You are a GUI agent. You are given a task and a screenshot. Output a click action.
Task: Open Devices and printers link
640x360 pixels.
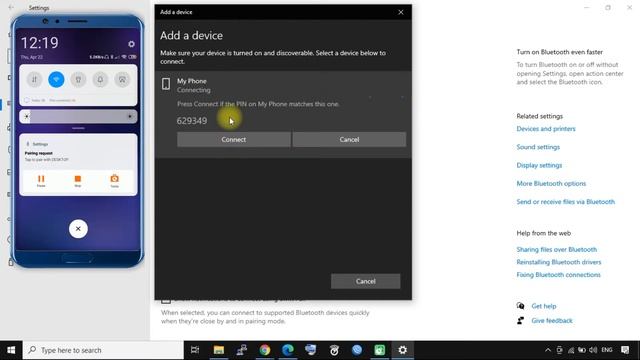coord(546,129)
